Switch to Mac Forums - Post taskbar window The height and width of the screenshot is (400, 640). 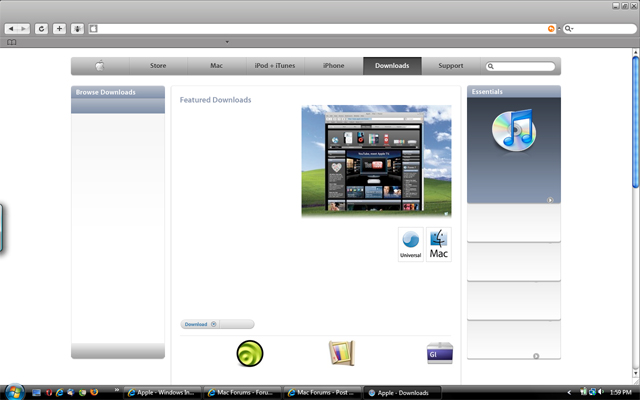point(322,393)
